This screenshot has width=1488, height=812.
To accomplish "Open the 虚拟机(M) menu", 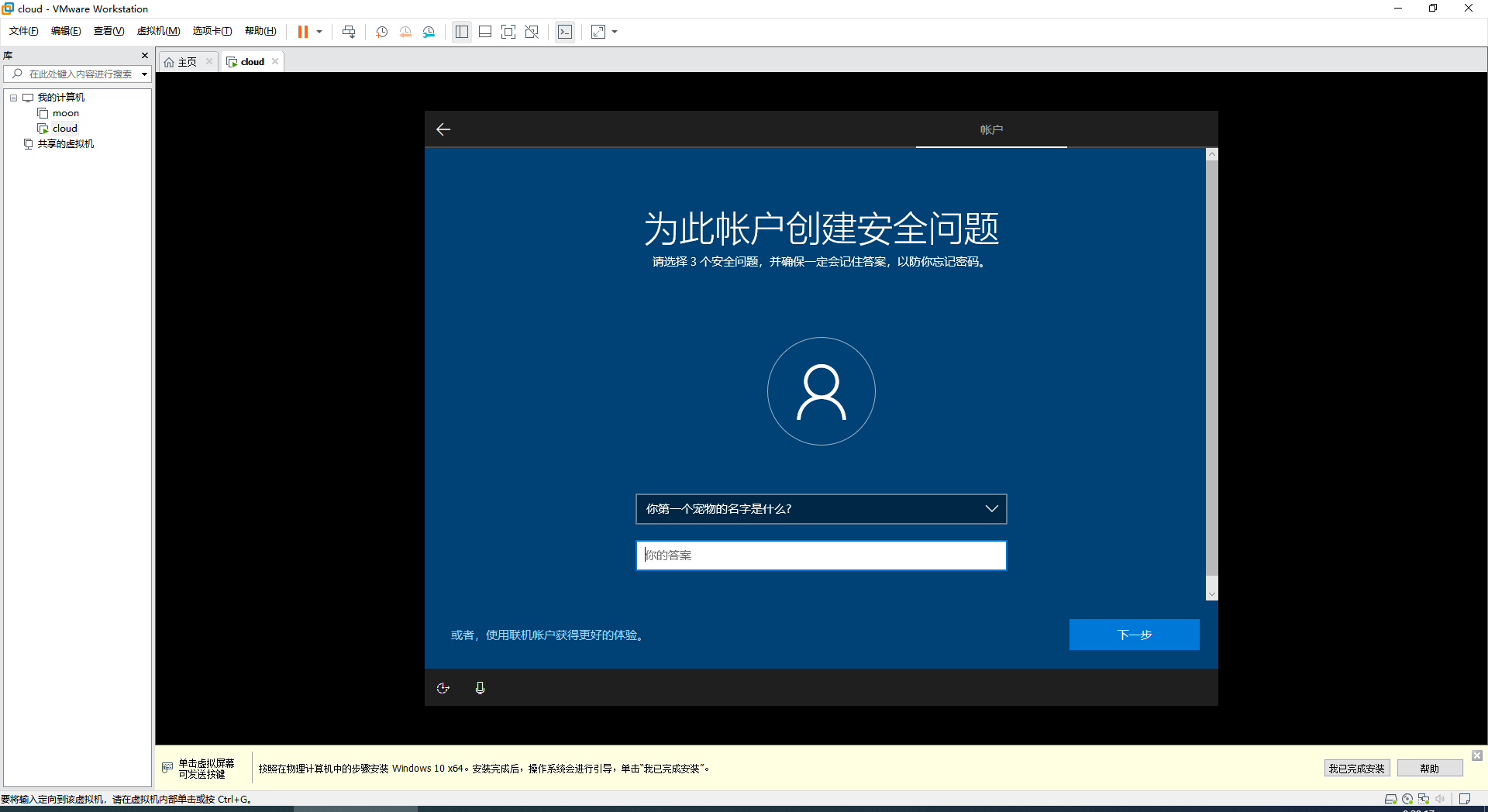I will tap(158, 31).
